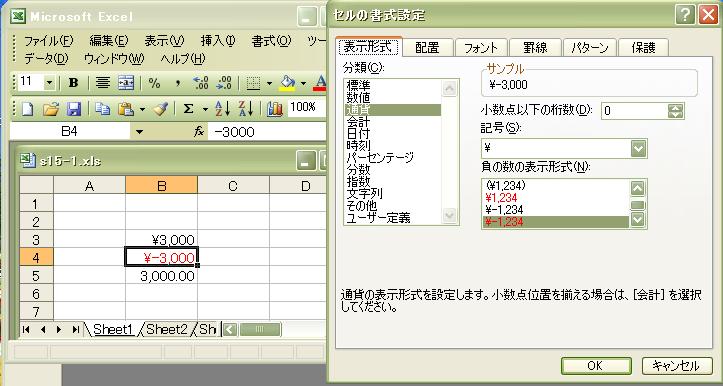The width and height of the screenshot is (723, 386).
Task: Click the AutoSum sigma icon
Action: pyautogui.click(x=188, y=109)
